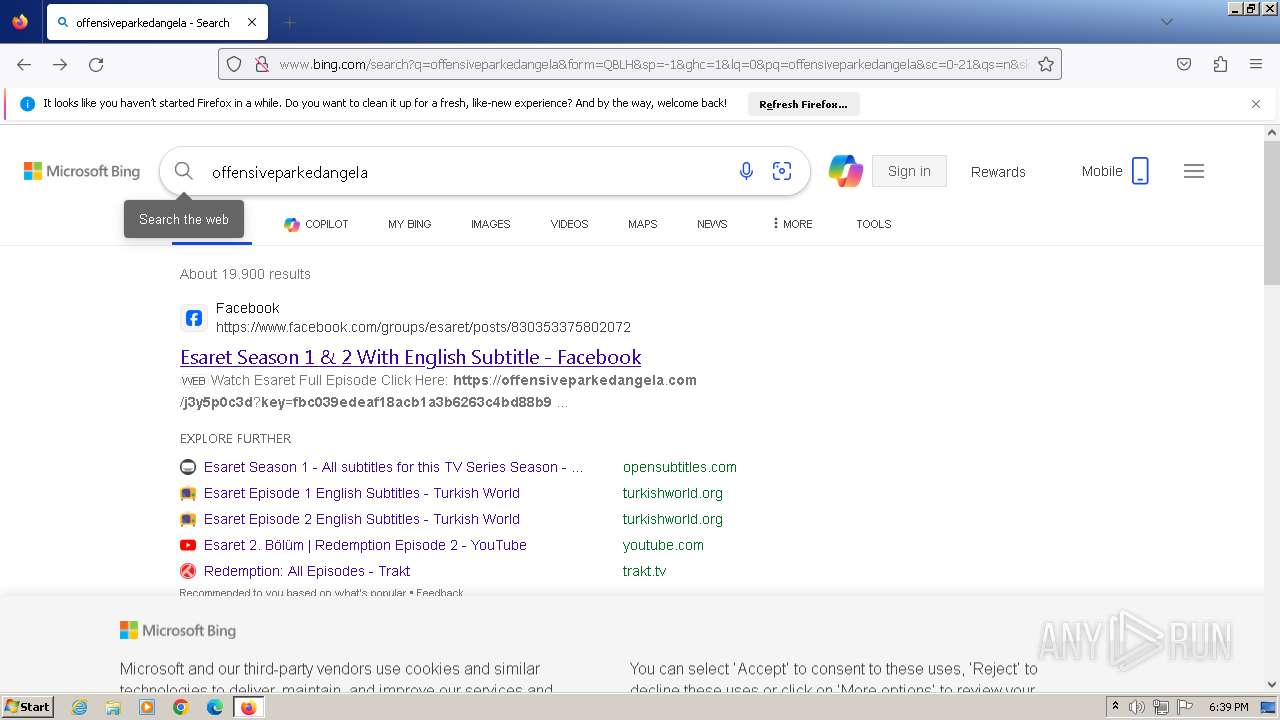Open the Copilot colorful icon

846,171
